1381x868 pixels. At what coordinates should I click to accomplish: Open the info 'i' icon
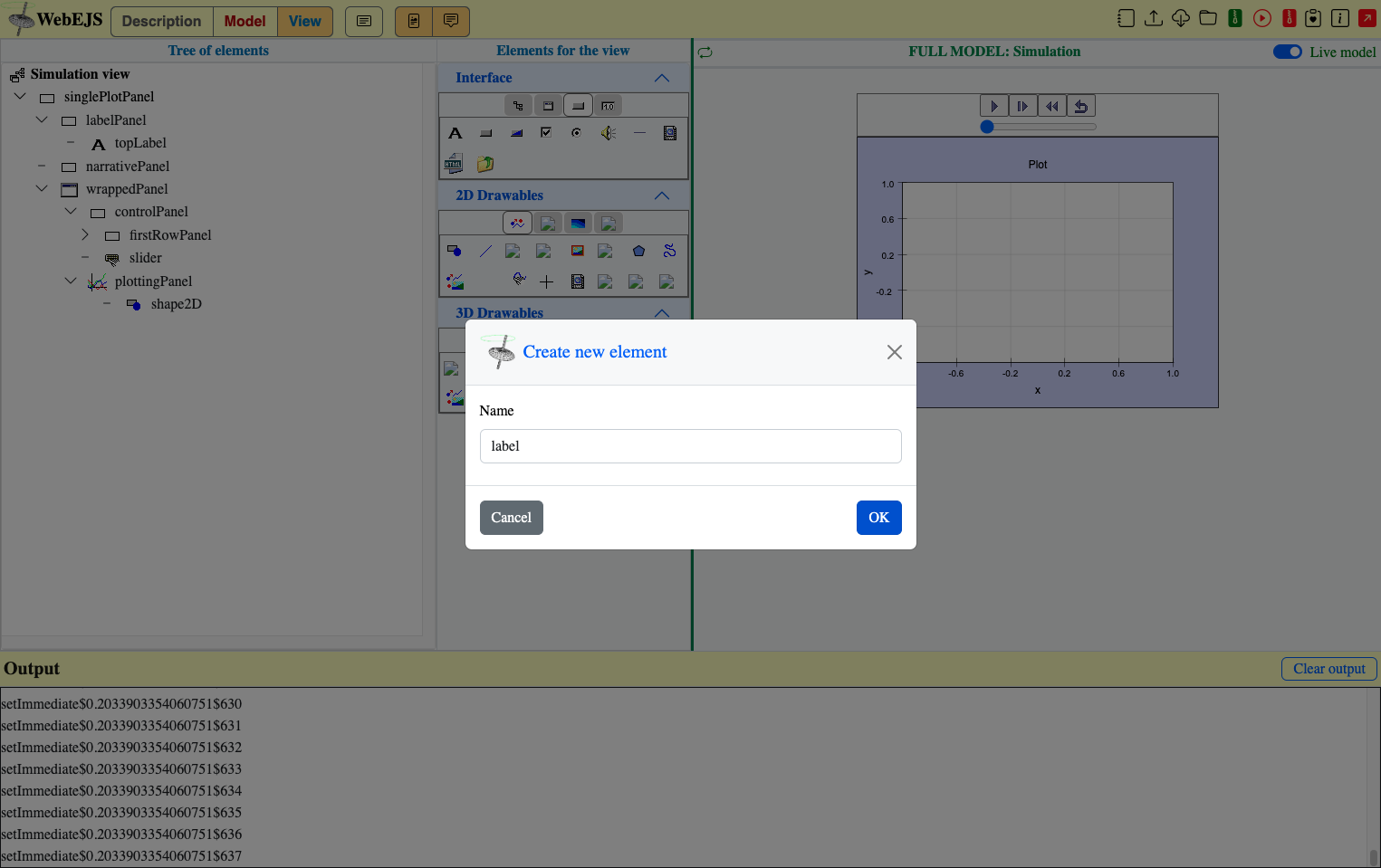1340,18
